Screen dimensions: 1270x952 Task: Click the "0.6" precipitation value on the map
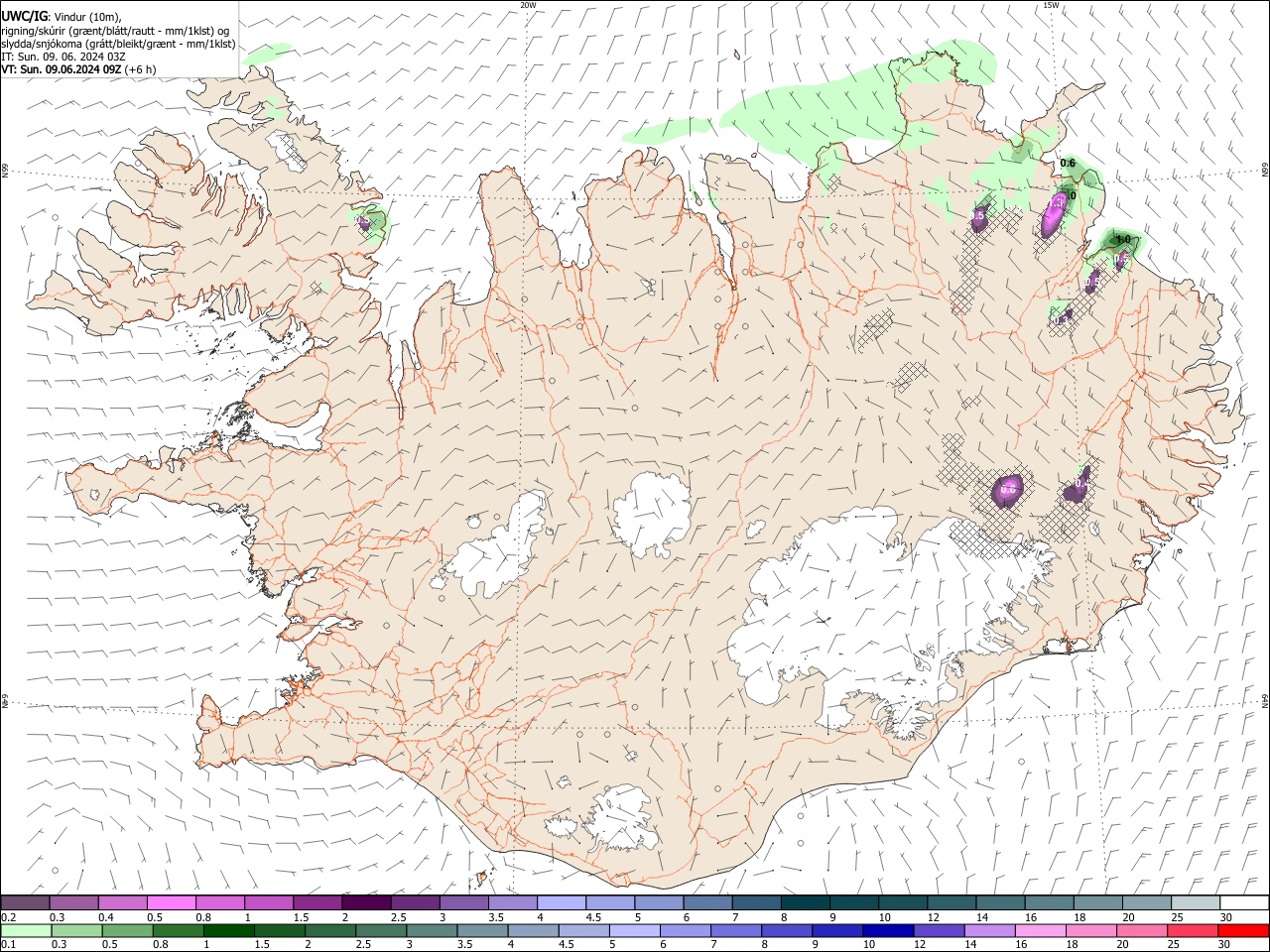click(x=1068, y=164)
